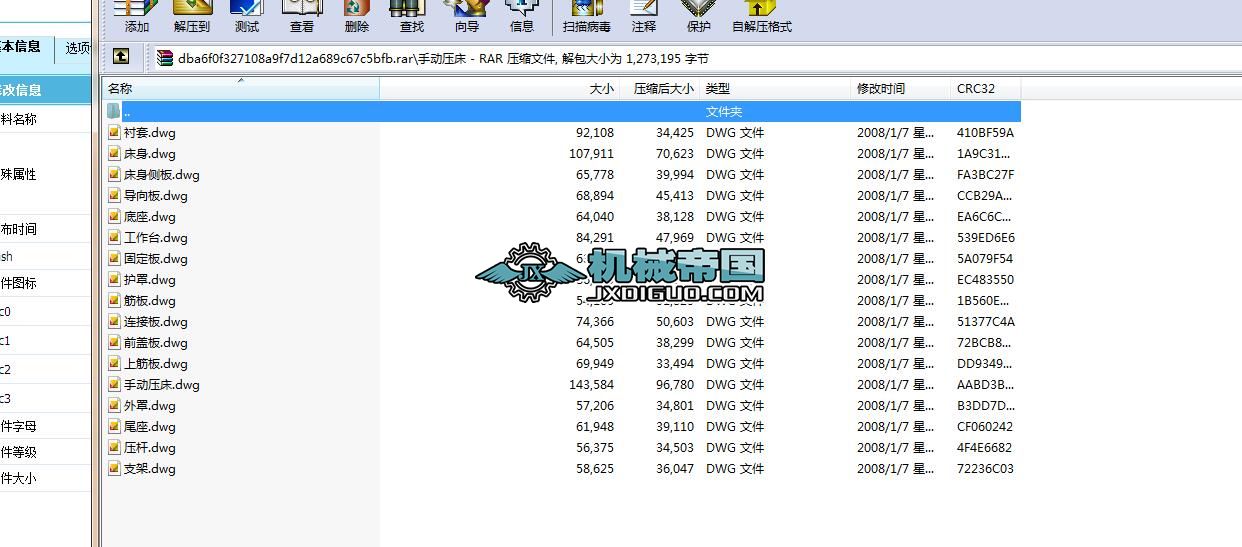This screenshot has width=1242, height=547.
Task: Click CRC32 value FA3BC27F
Action: pyautogui.click(x=985, y=174)
